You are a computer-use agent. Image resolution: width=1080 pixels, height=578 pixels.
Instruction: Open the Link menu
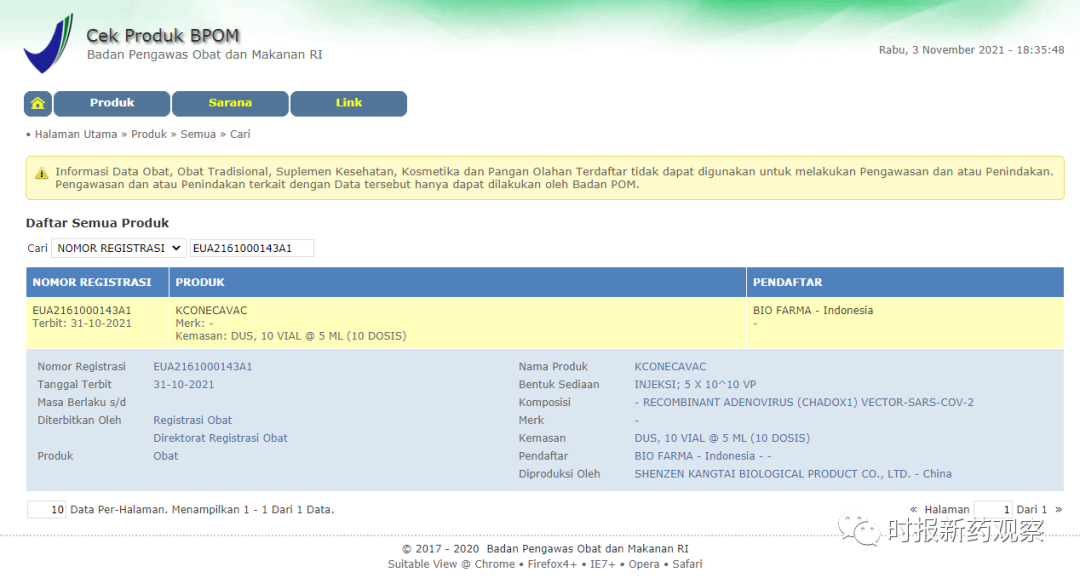(349, 103)
